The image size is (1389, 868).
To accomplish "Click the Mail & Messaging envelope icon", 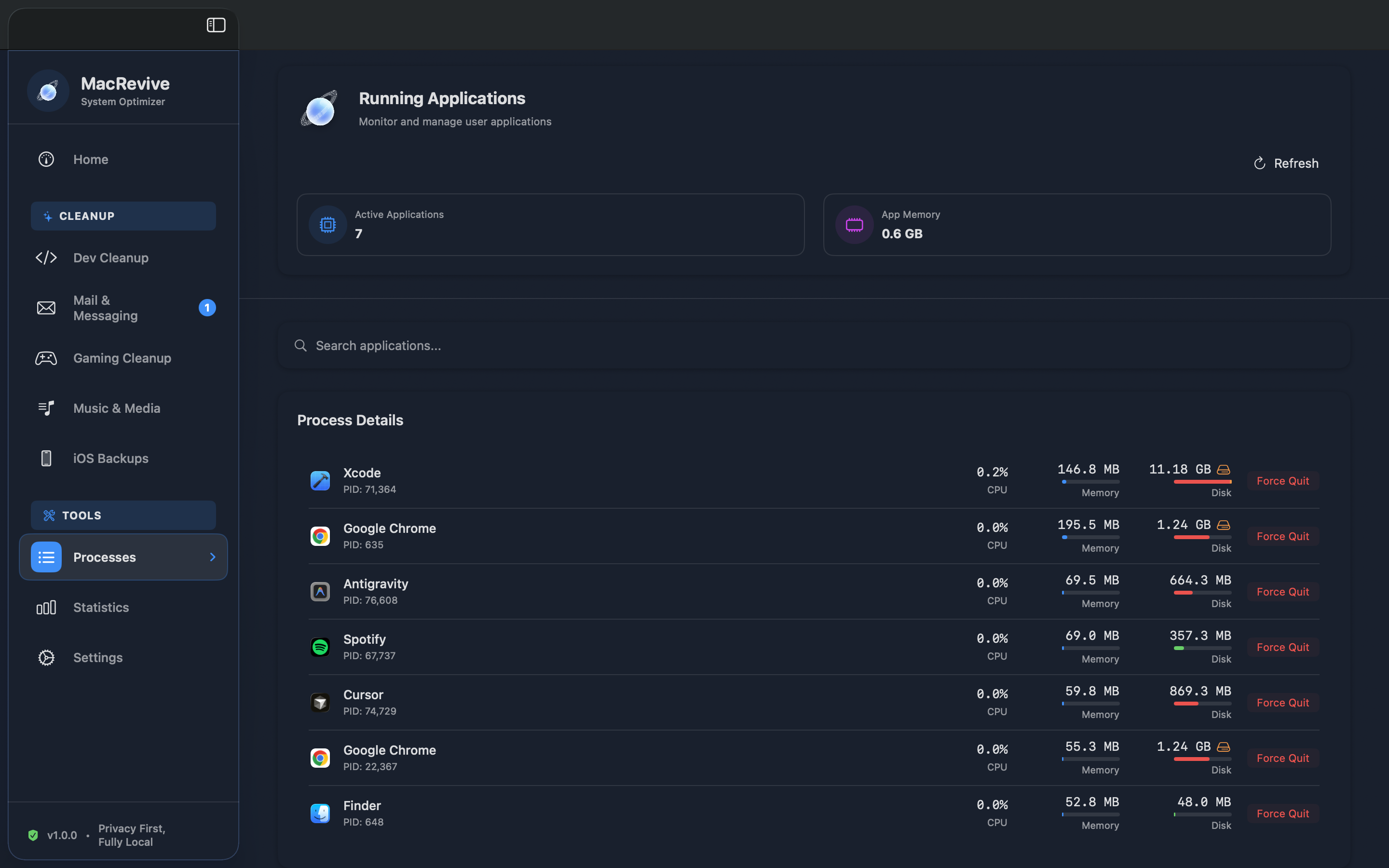I will coord(46,308).
